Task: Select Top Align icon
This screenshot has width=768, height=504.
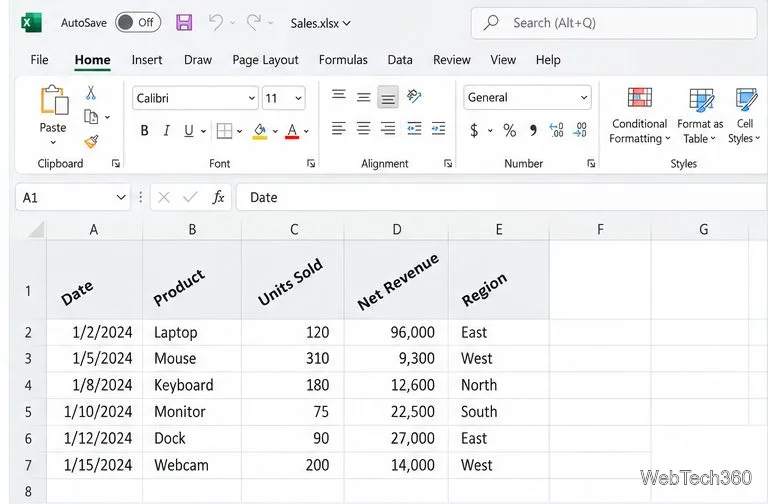Action: (x=338, y=95)
